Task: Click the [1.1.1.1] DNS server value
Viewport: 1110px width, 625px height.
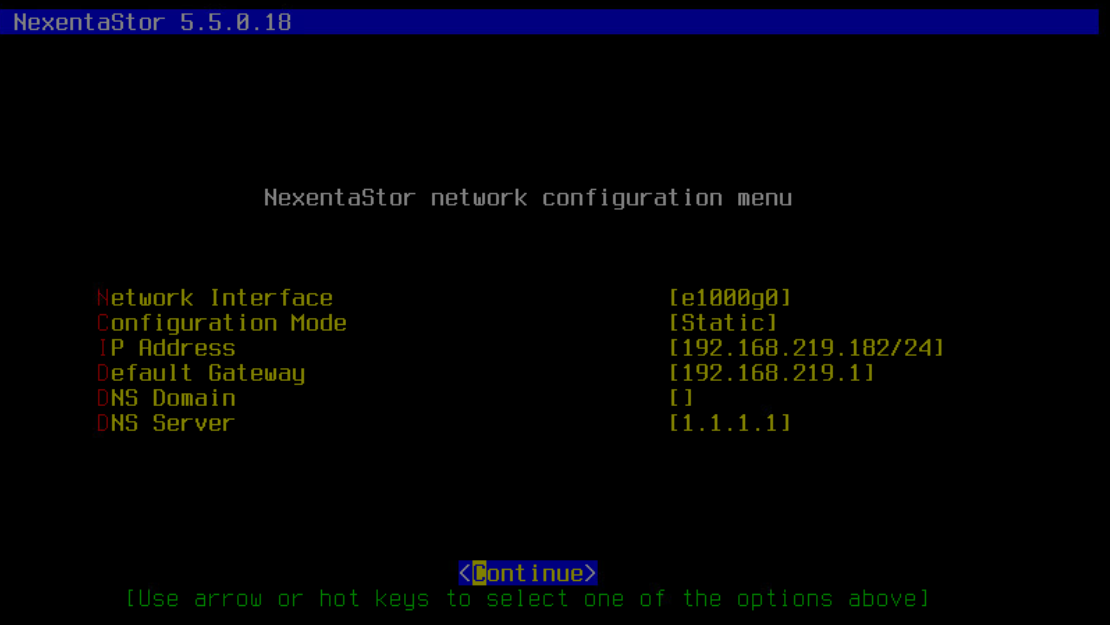Action: click(x=730, y=423)
